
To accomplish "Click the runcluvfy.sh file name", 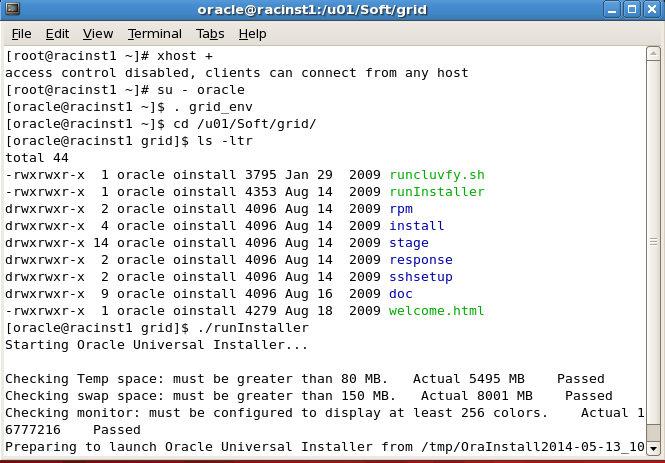I will click(x=437, y=175).
